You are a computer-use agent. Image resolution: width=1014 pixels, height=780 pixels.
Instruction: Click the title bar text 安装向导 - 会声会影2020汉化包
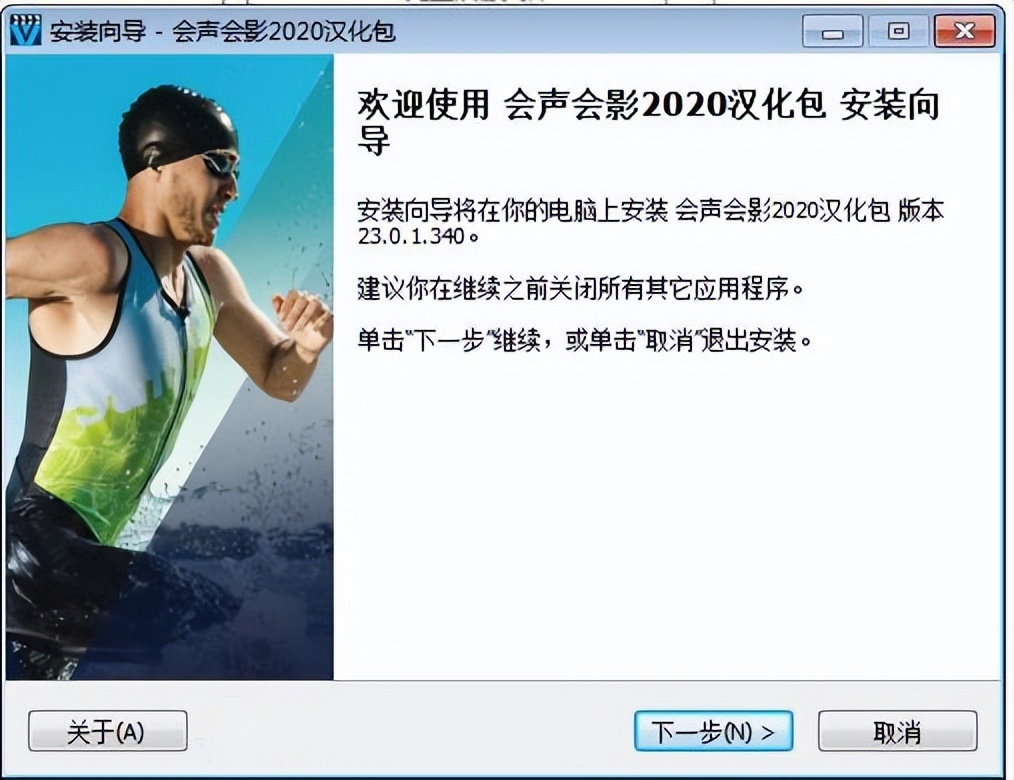(222, 31)
